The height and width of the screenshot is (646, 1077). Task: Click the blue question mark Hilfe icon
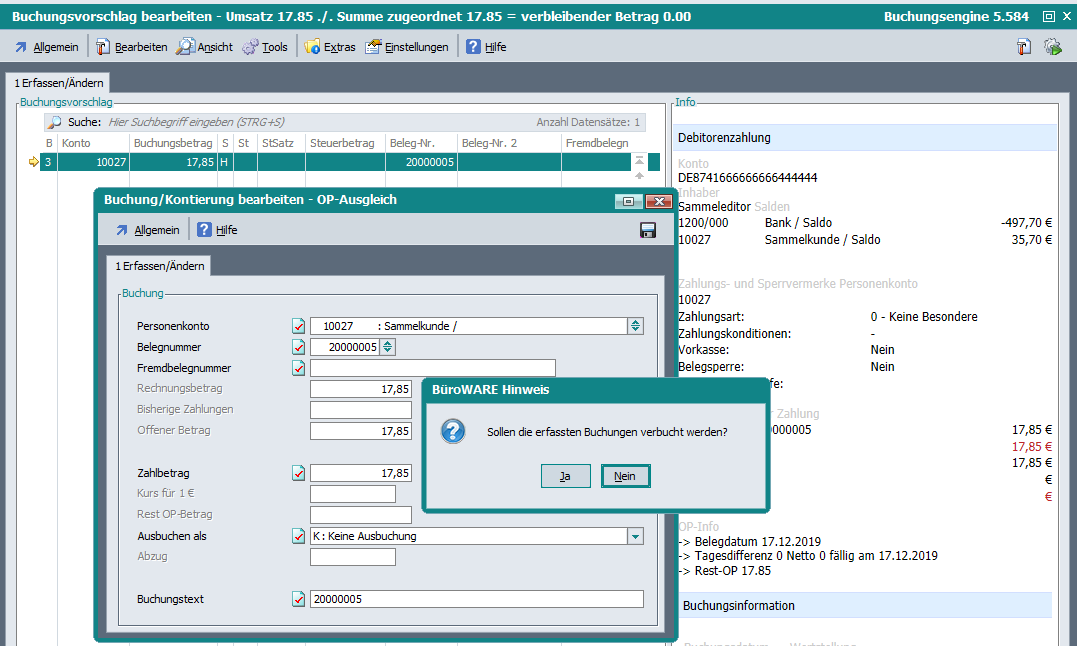pyautogui.click(x=474, y=47)
